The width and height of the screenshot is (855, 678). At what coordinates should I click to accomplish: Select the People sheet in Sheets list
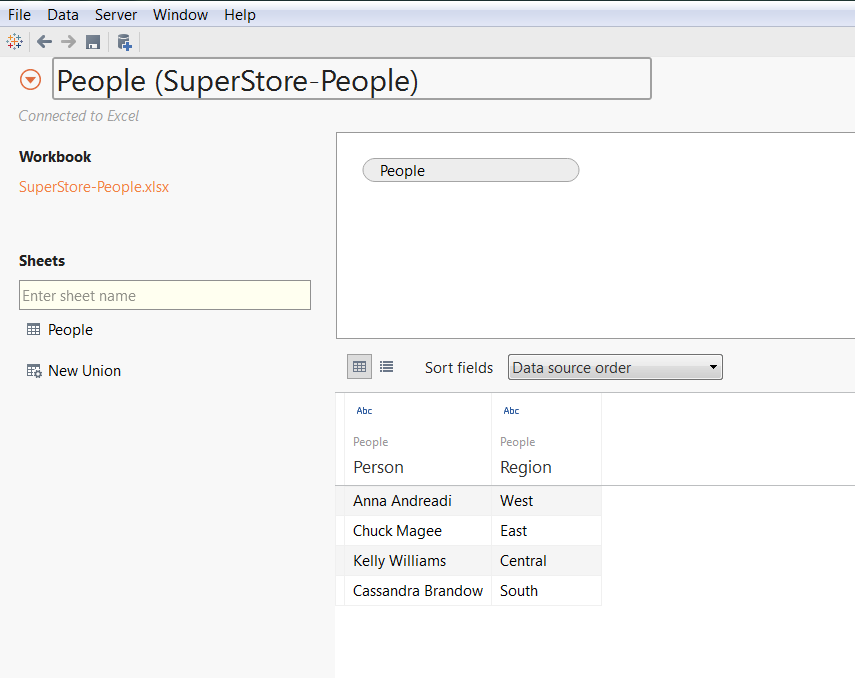tap(70, 329)
